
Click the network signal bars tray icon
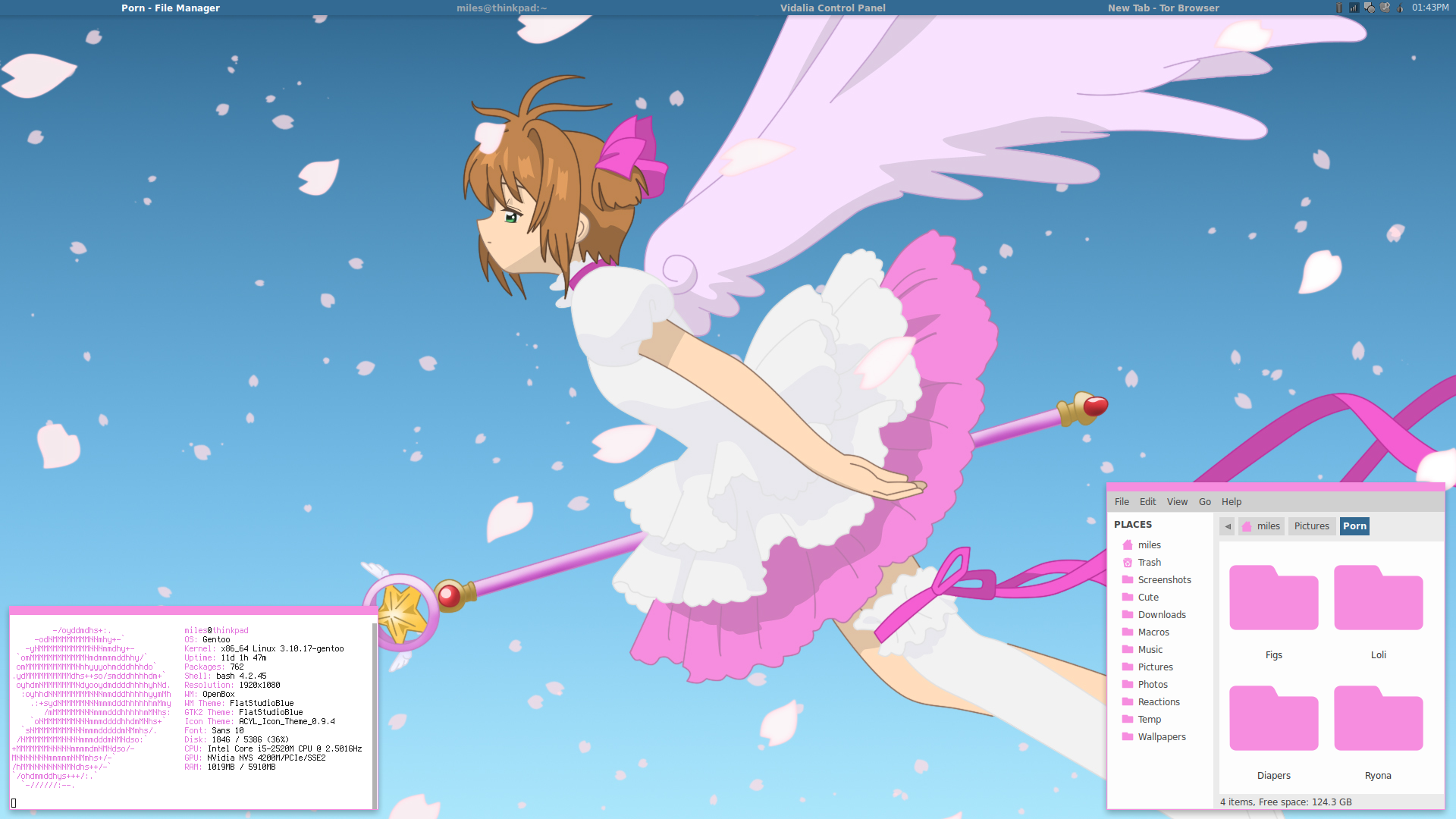(1354, 8)
